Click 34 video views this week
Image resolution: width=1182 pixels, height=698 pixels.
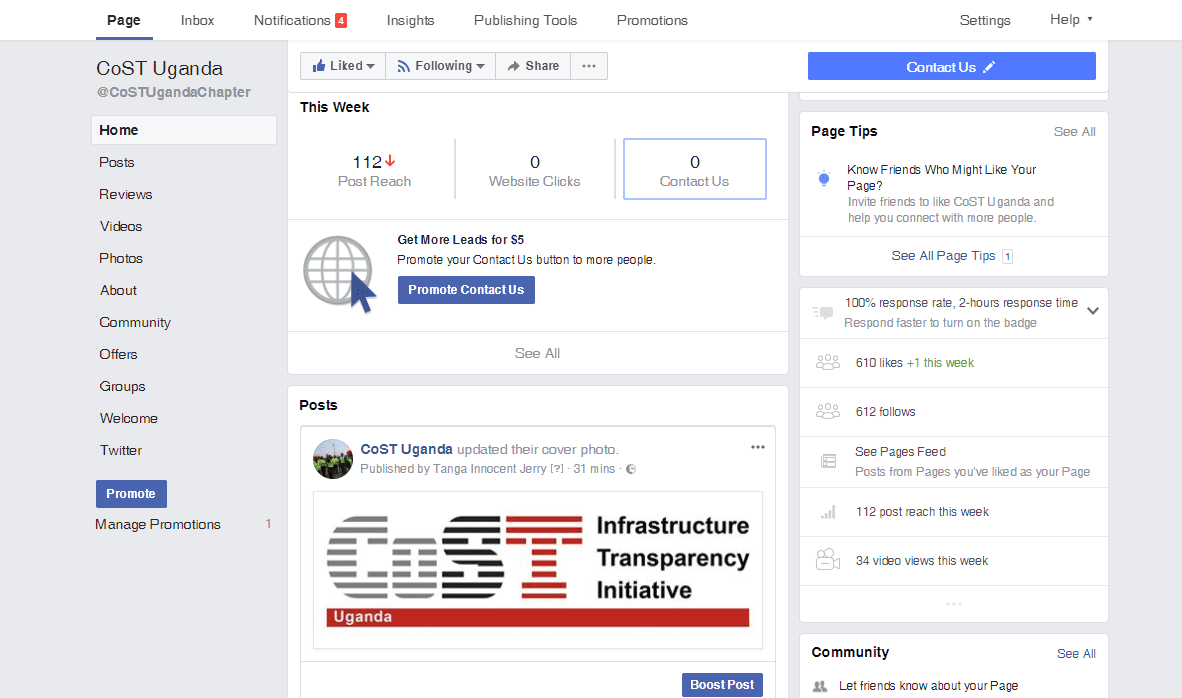[921, 561]
